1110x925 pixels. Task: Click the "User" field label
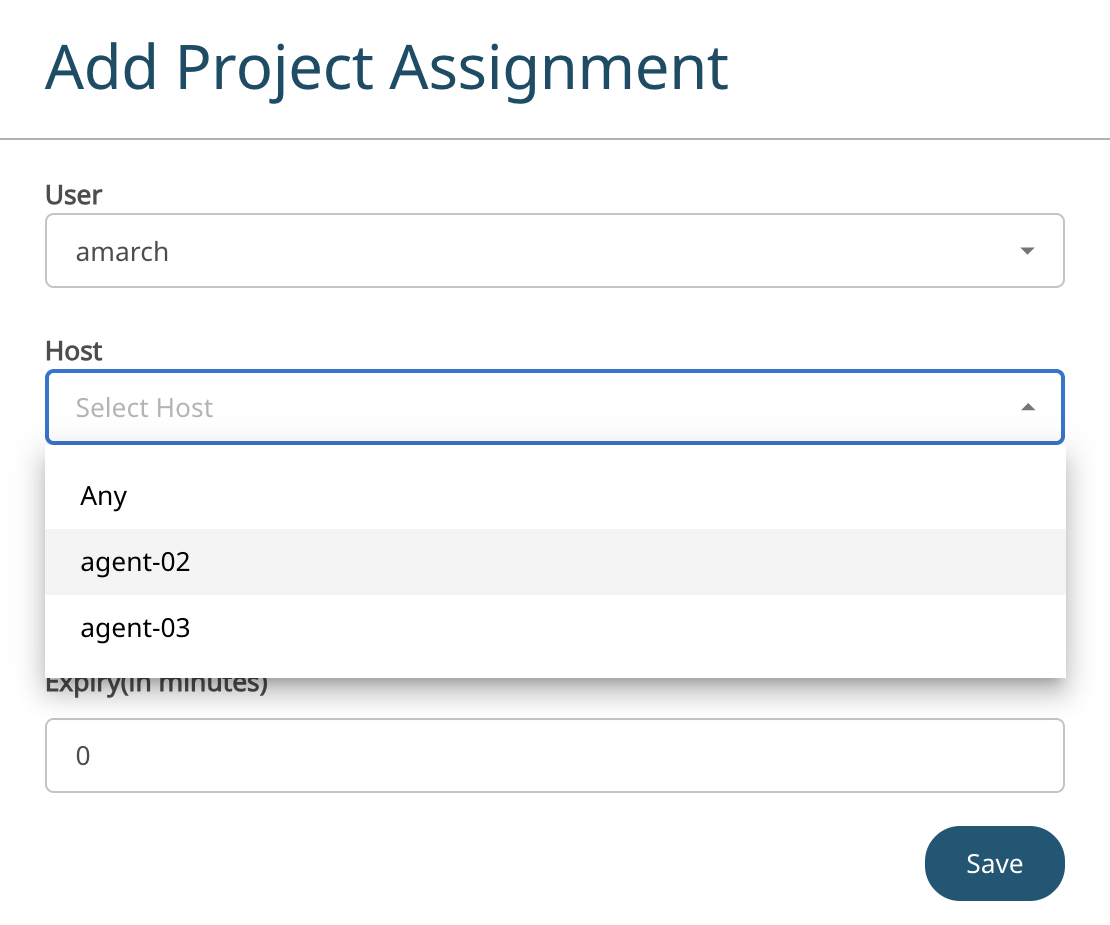point(74,194)
